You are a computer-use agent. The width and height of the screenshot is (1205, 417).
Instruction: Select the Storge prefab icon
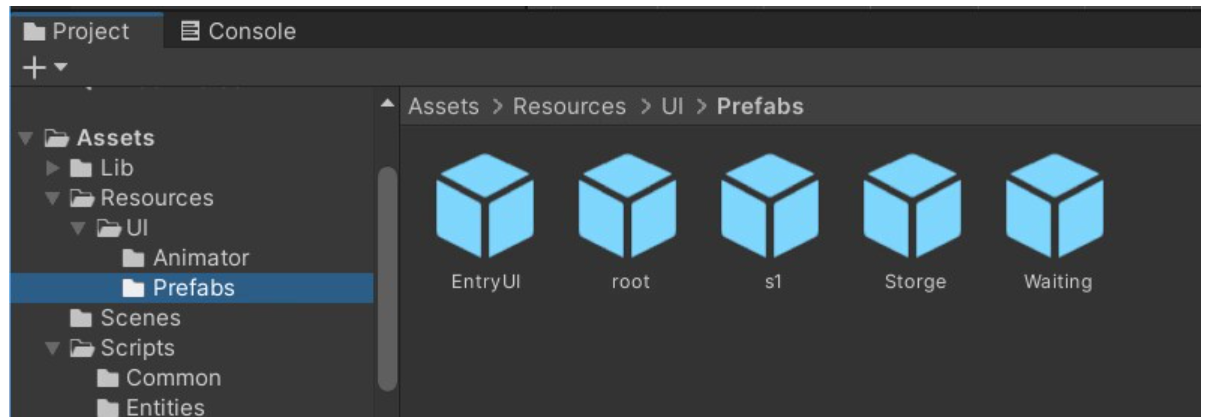(x=913, y=206)
